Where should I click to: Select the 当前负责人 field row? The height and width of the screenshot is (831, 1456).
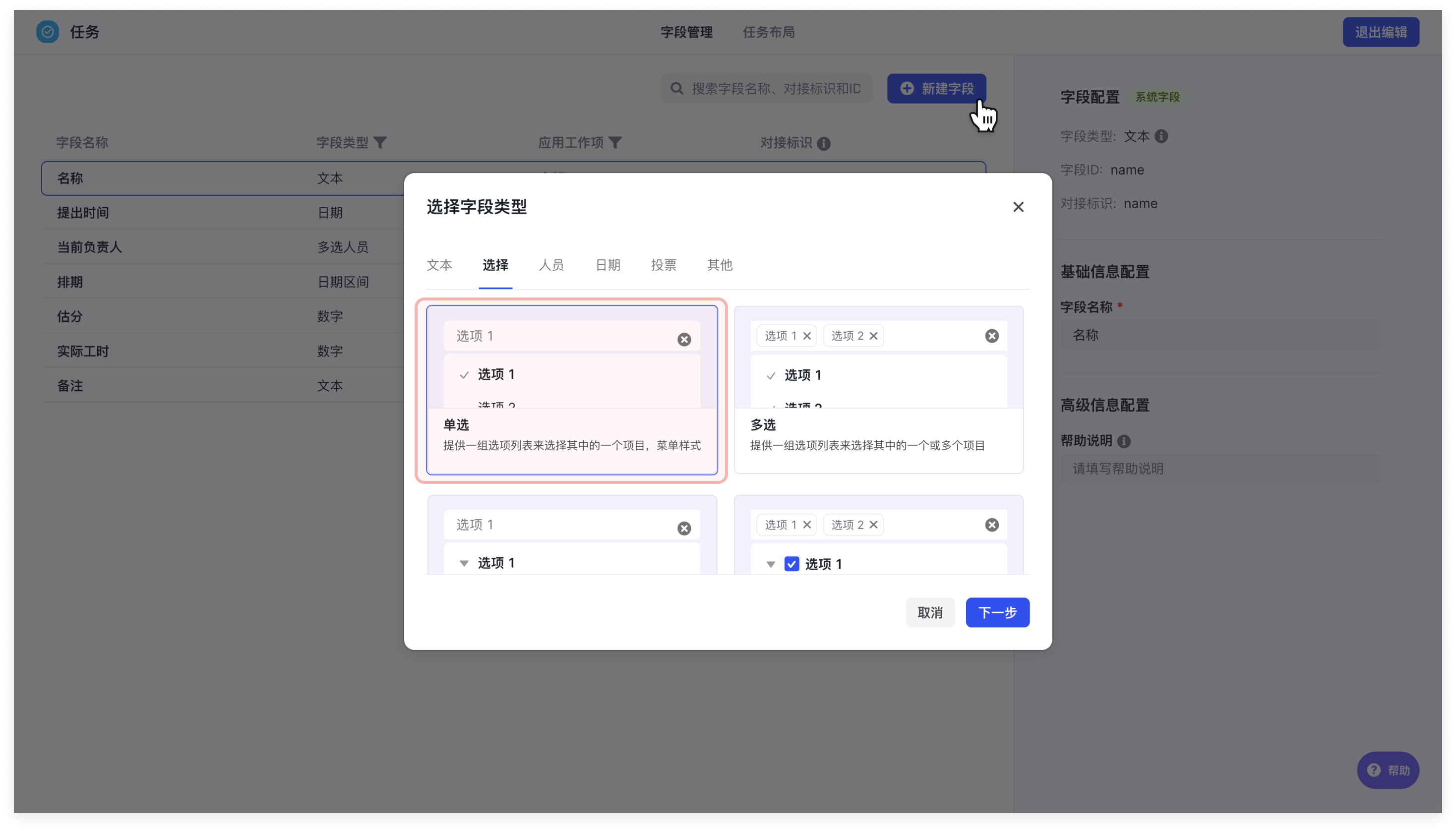point(223,247)
